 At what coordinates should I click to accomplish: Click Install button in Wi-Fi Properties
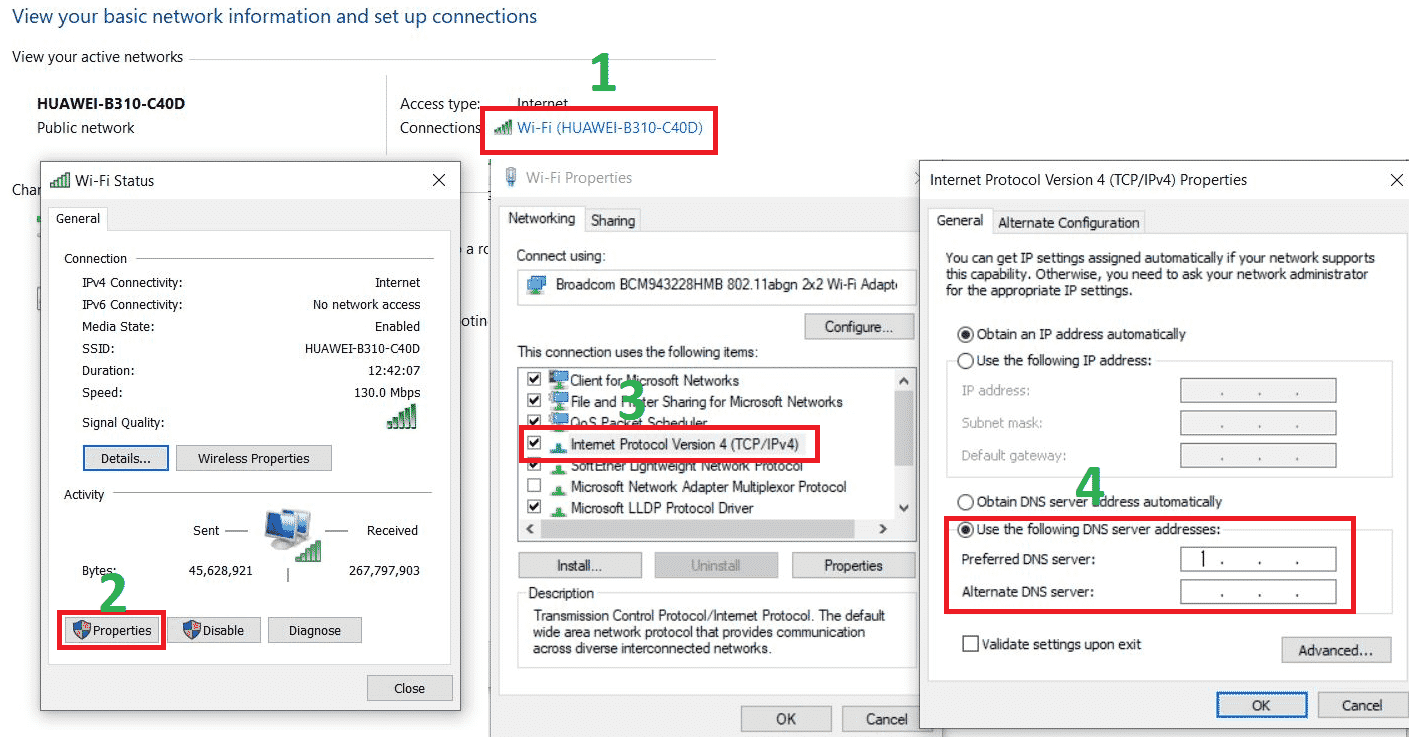(580, 566)
